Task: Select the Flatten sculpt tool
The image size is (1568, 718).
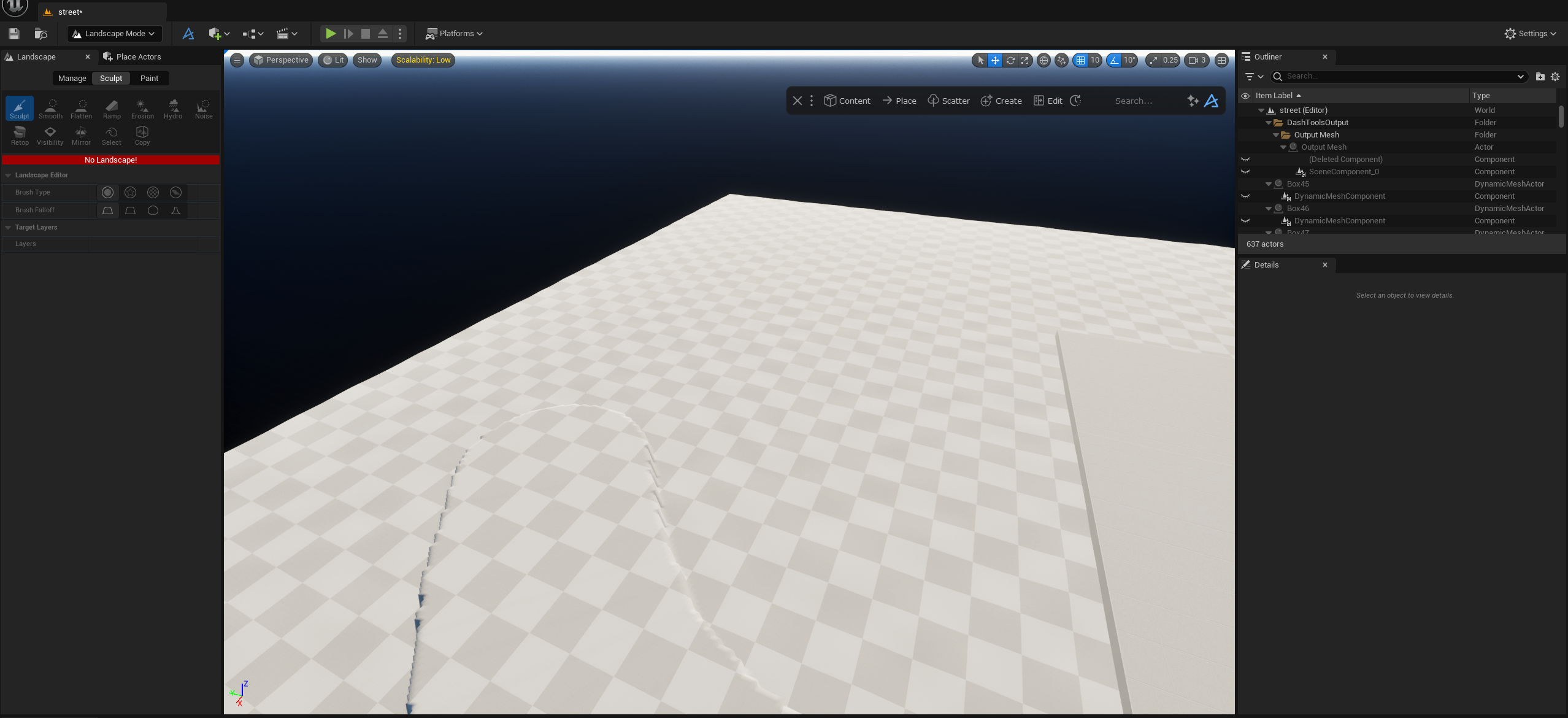Action: pos(81,109)
